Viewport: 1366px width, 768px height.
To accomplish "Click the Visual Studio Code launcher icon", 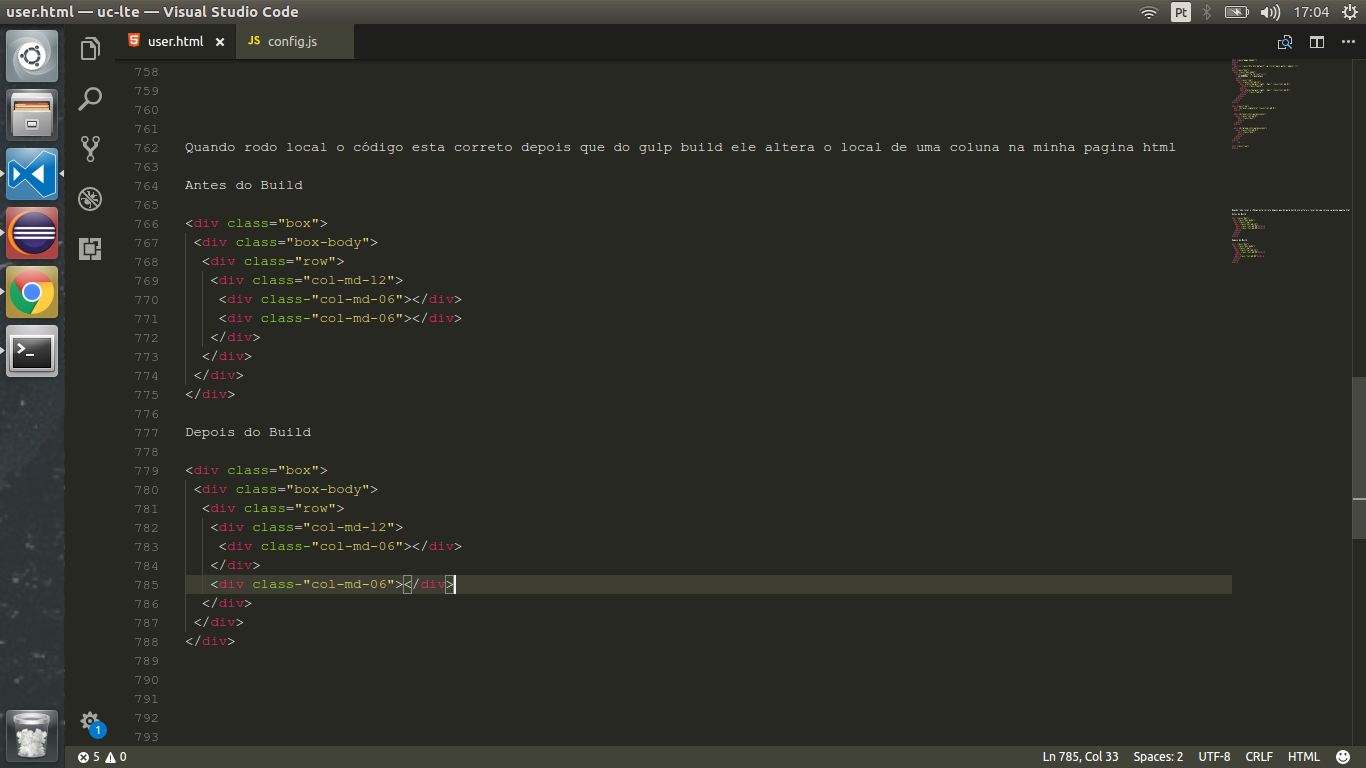I will pyautogui.click(x=32, y=174).
